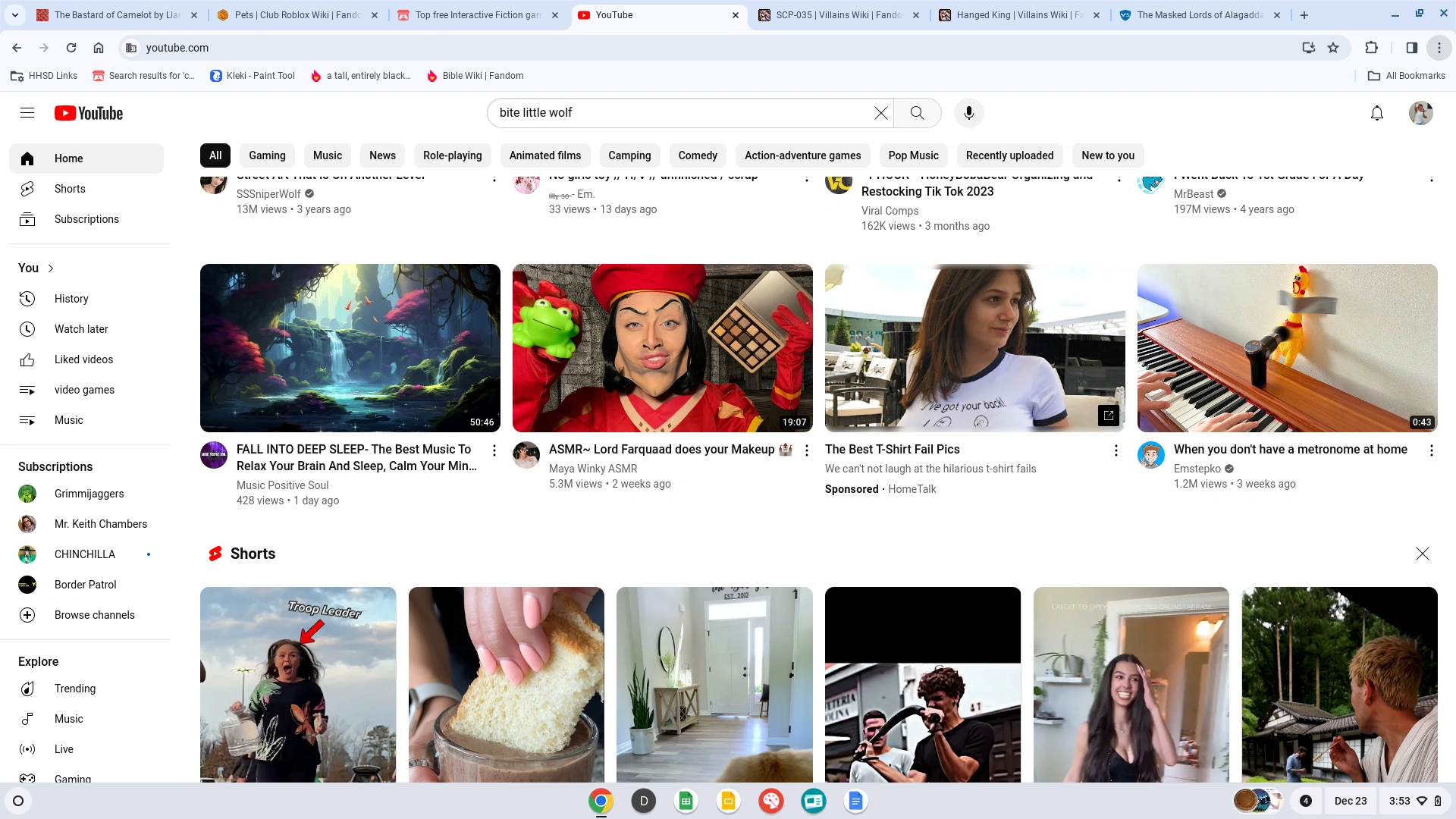Open options for the metronome video
This screenshot has height=819, width=1456.
[x=1431, y=450]
